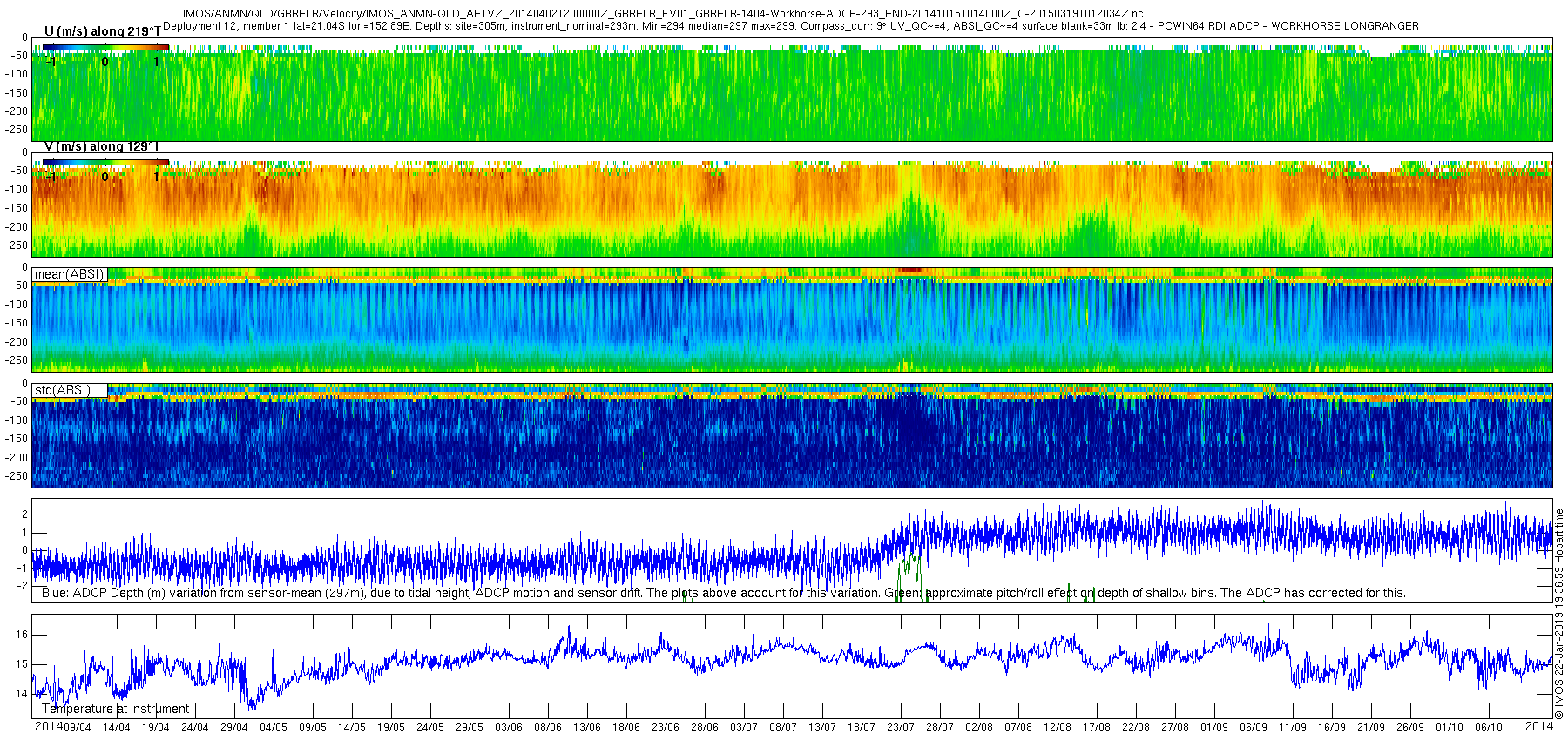Click the '16/09' date tick label
The image size is (1568, 740).
pos(1332,728)
